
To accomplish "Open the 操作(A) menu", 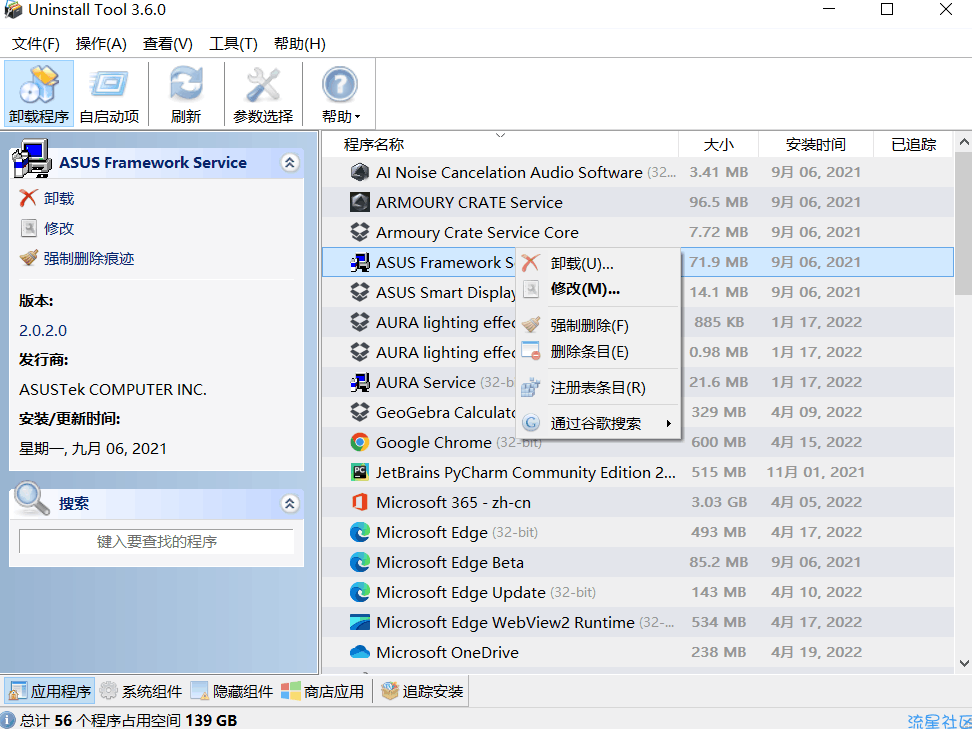I will click(101, 43).
